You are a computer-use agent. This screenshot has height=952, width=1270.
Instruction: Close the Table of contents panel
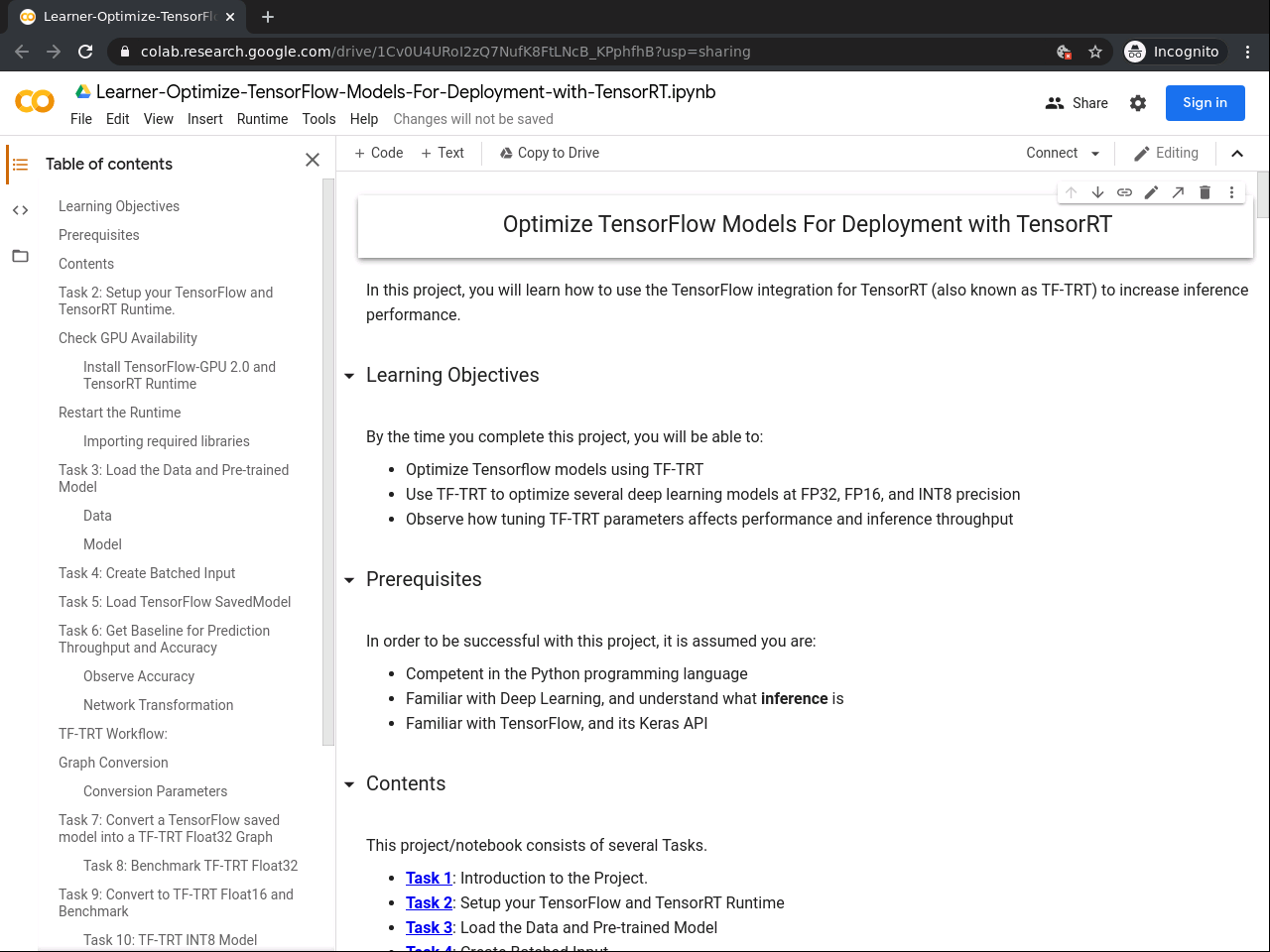(313, 160)
